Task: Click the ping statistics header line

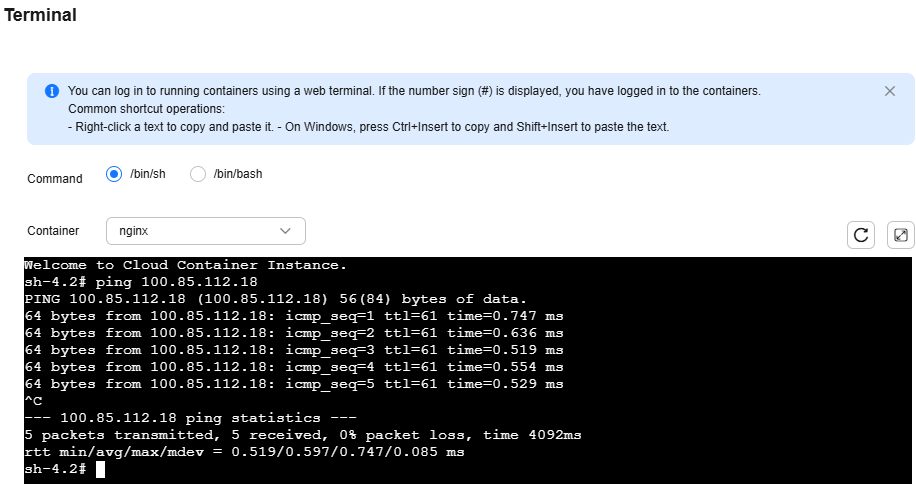Action: 190,418
